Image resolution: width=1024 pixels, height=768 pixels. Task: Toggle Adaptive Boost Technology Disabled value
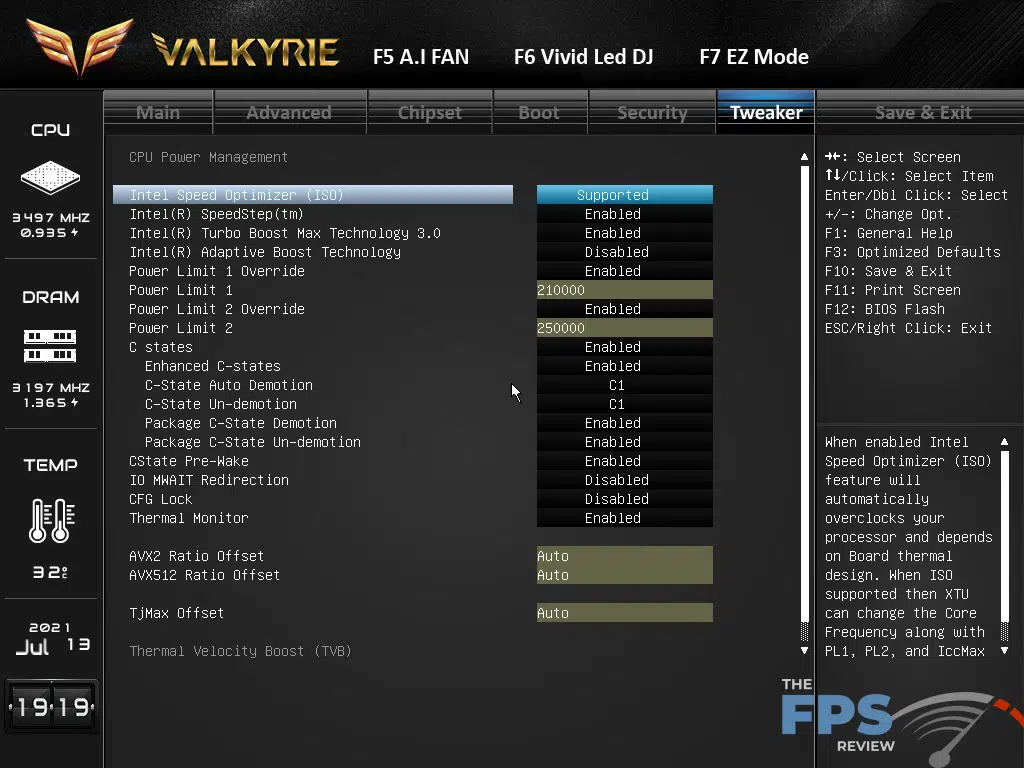[624, 251]
